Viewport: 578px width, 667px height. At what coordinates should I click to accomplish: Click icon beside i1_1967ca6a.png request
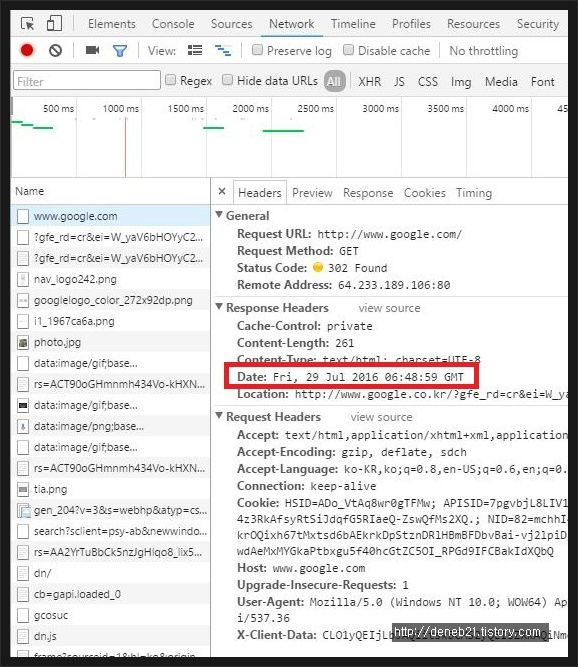(x=23, y=322)
